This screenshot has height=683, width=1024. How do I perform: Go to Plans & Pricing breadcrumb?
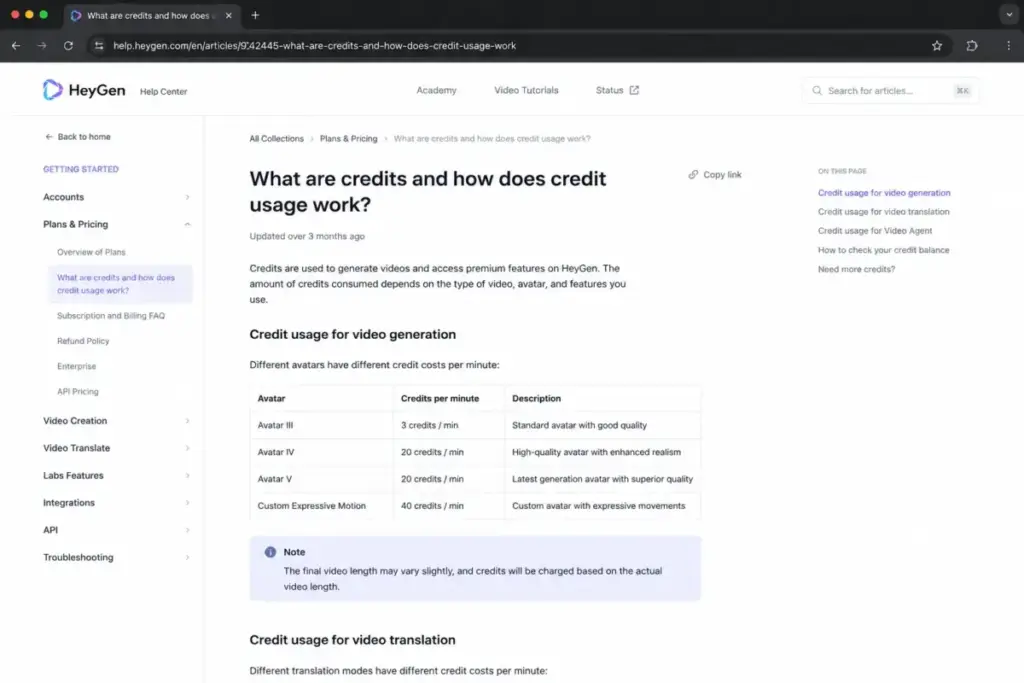point(348,138)
